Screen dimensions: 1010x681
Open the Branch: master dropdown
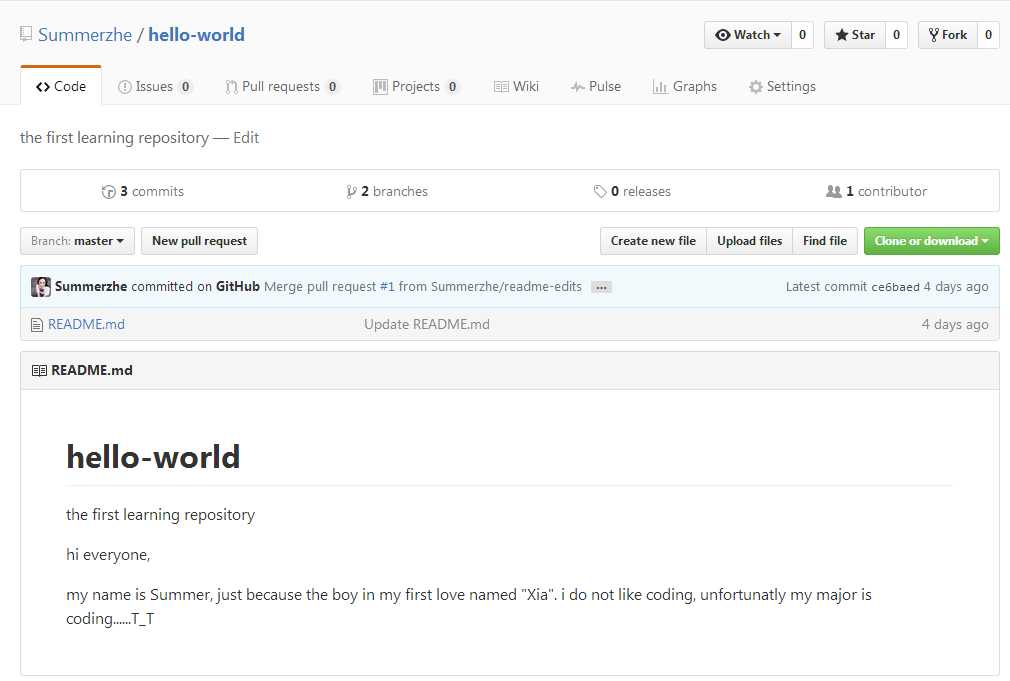77,241
